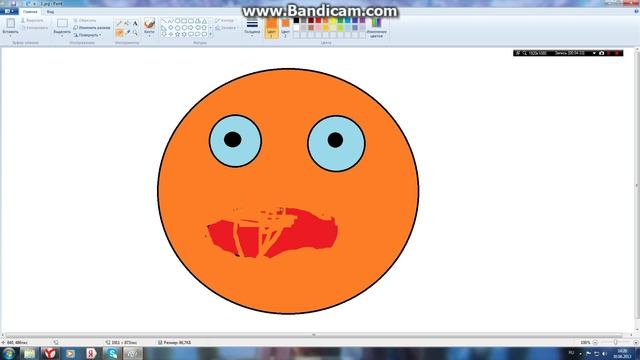Expand the shapes gallery more arrow
This screenshot has height=360, width=640.
pos(211,35)
